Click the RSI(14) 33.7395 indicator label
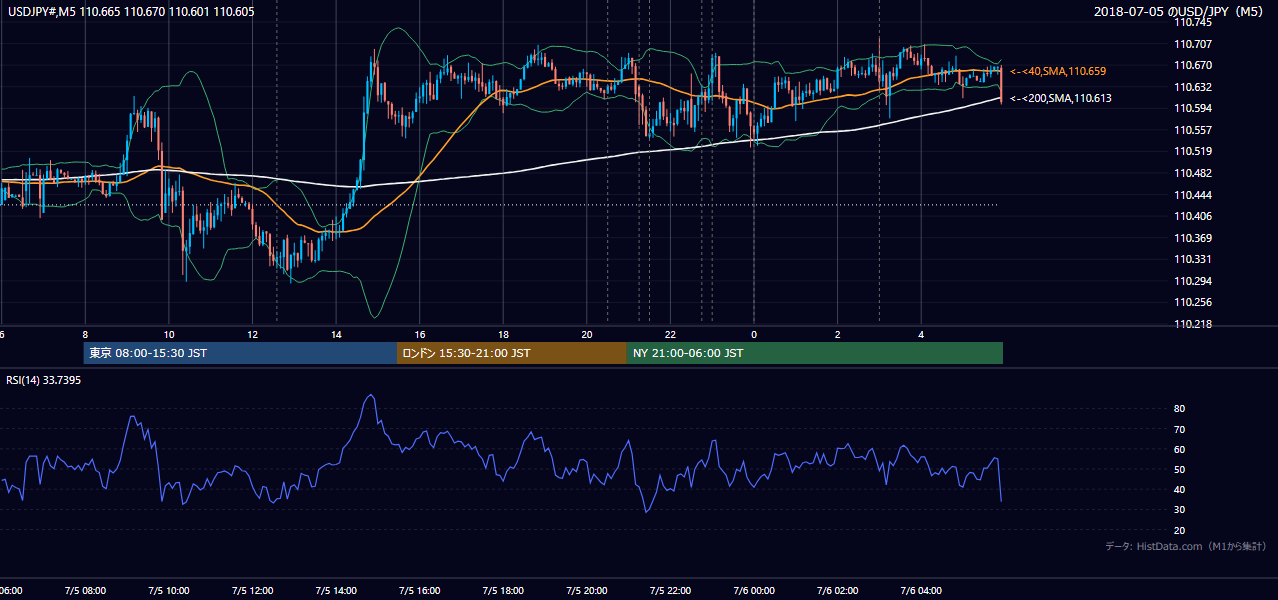This screenshot has width=1278, height=600. [43, 380]
